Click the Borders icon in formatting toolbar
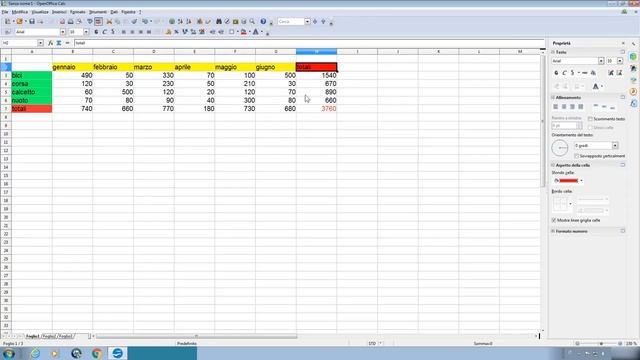This screenshot has height=360, width=640. coord(231,32)
